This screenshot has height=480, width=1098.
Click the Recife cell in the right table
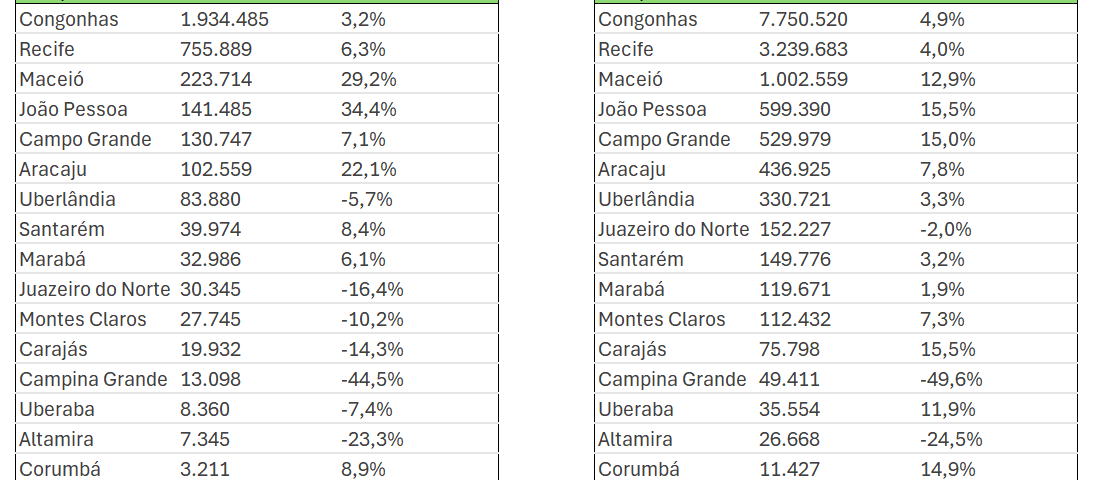[x=626, y=49]
